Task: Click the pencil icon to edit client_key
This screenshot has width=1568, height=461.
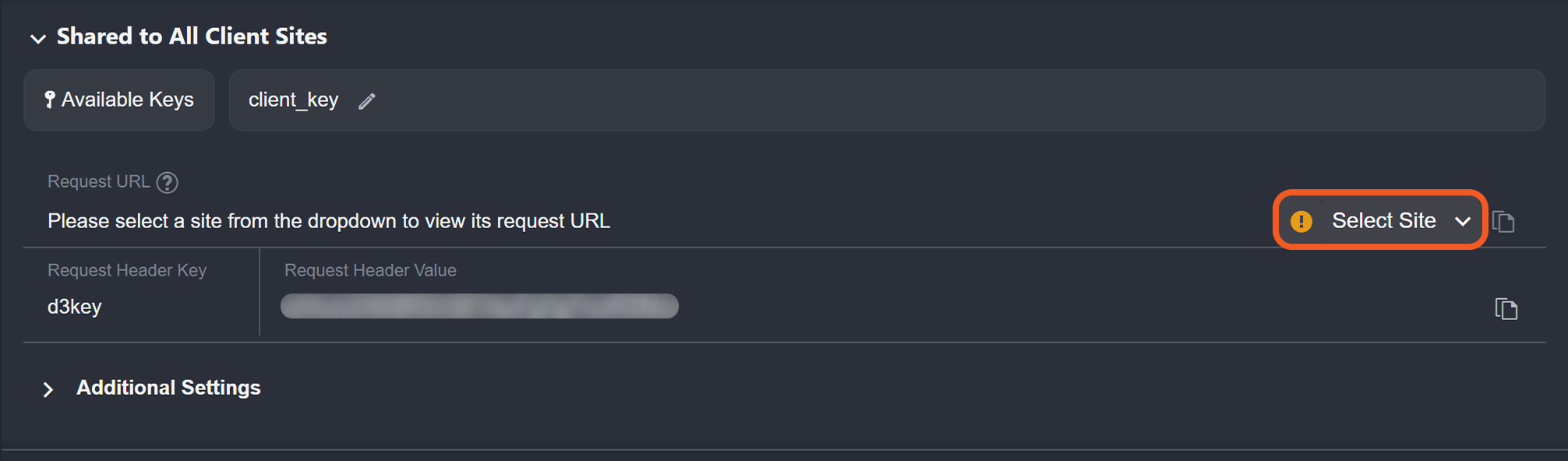Action: pyautogui.click(x=366, y=100)
